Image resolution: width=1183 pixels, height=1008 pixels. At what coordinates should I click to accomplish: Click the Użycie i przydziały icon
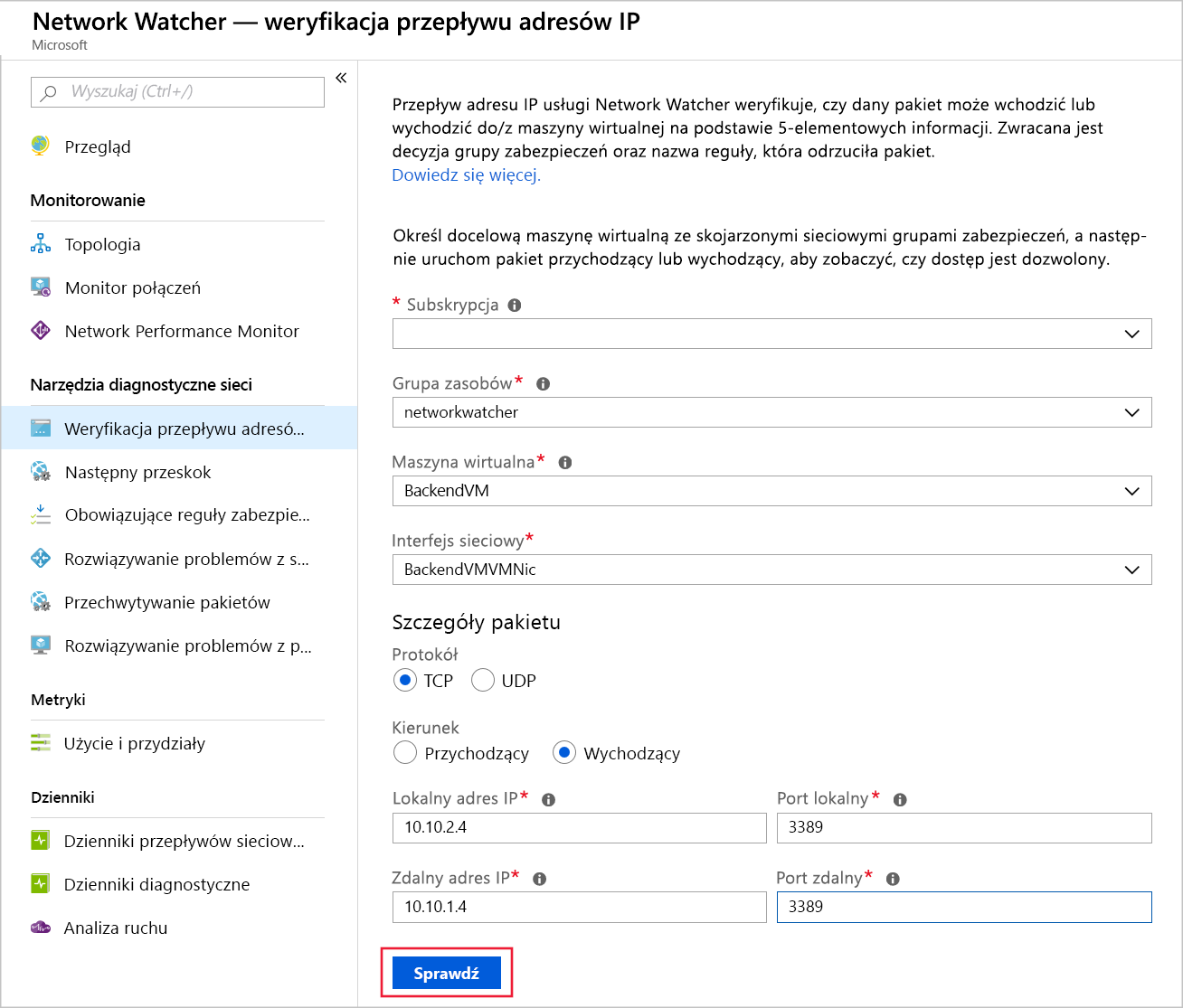(x=41, y=742)
